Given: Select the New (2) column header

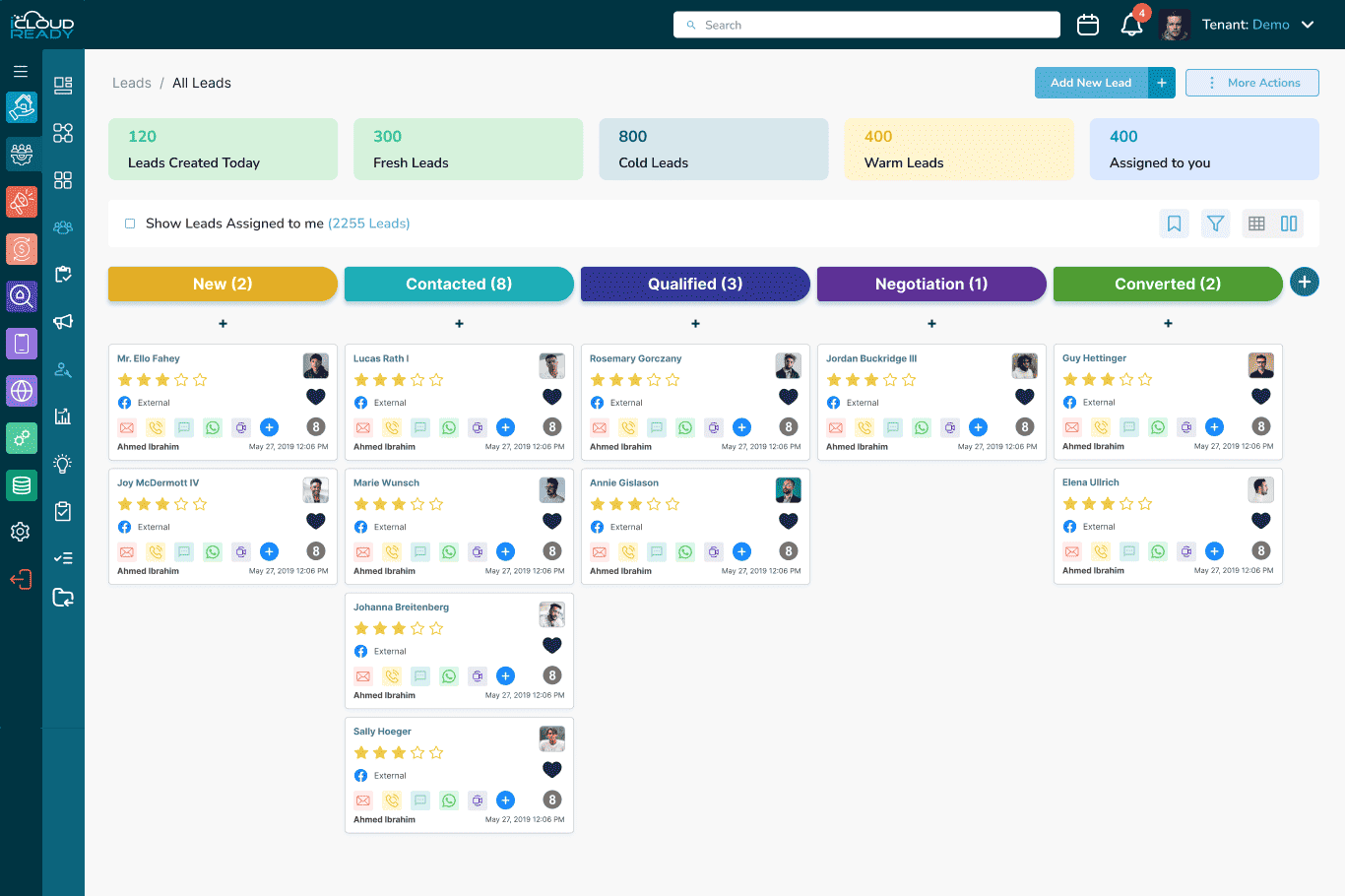Looking at the screenshot, I should click(x=223, y=284).
